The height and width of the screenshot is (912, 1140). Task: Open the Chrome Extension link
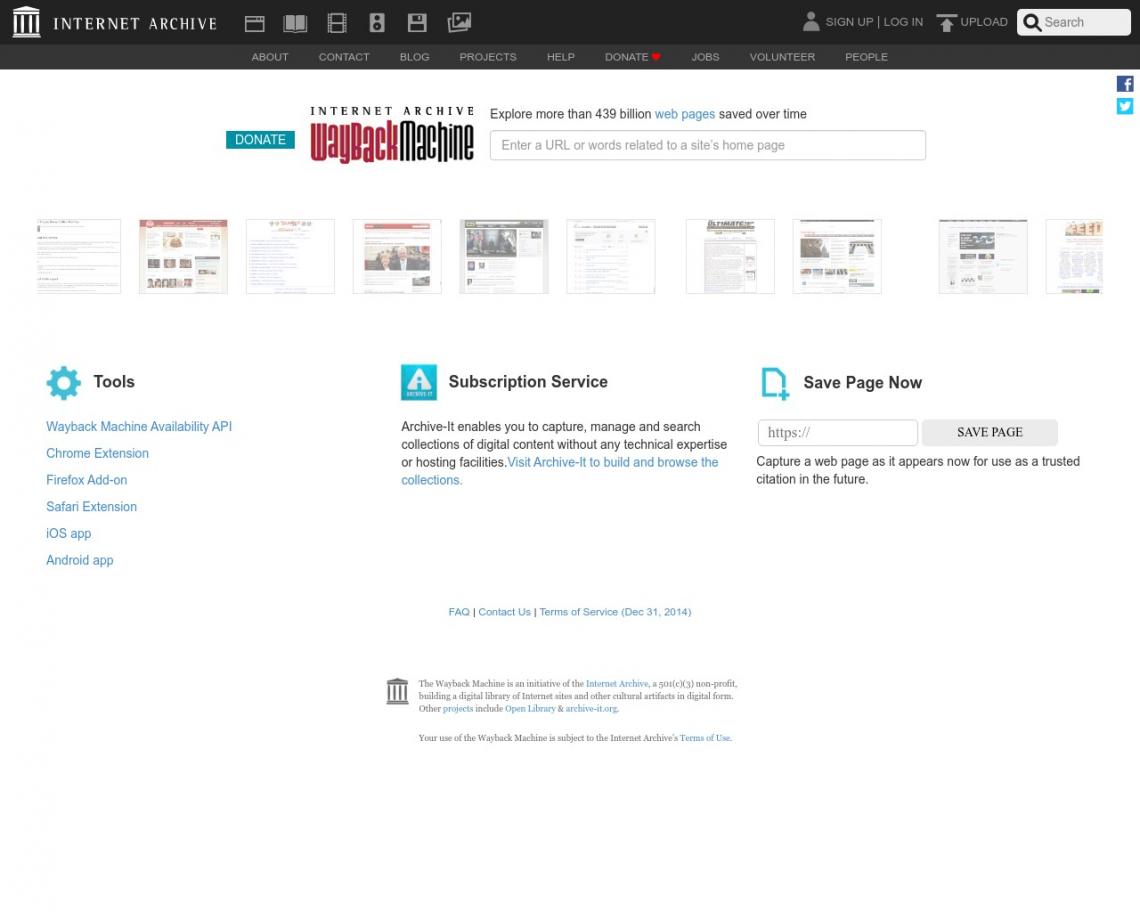[x=97, y=453]
